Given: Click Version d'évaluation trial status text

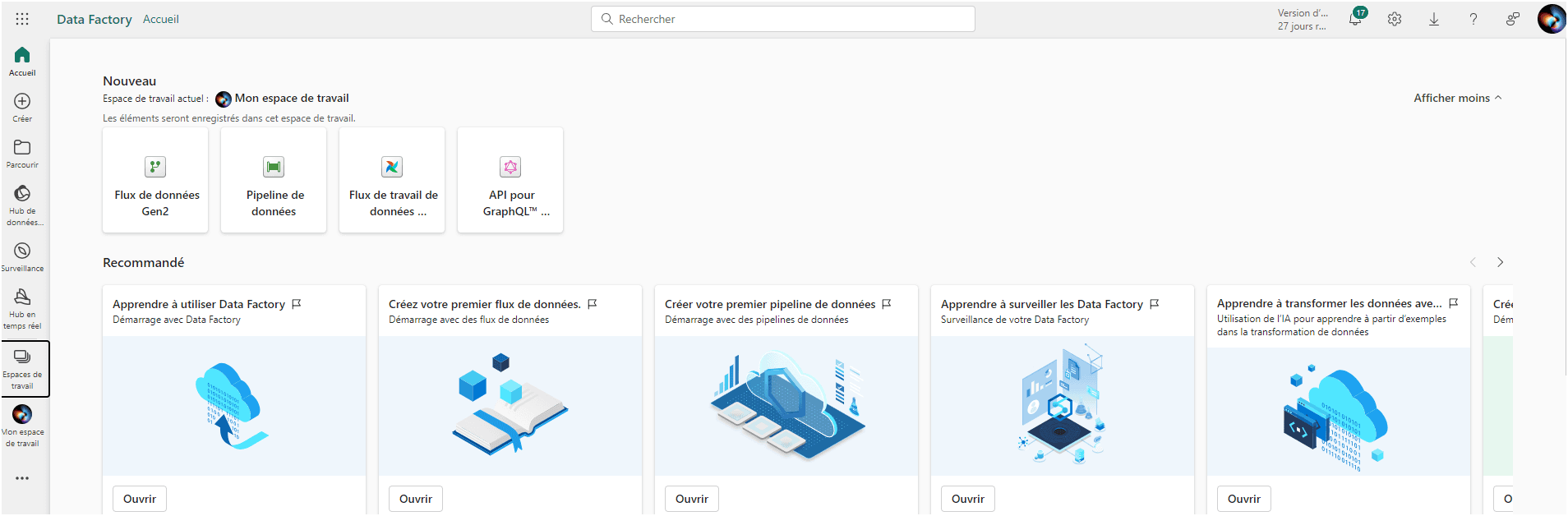Looking at the screenshot, I should [1303, 19].
